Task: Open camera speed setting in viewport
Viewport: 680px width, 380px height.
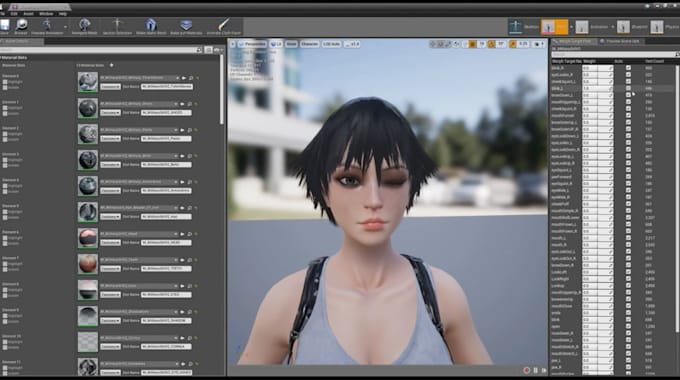Action: coord(538,44)
